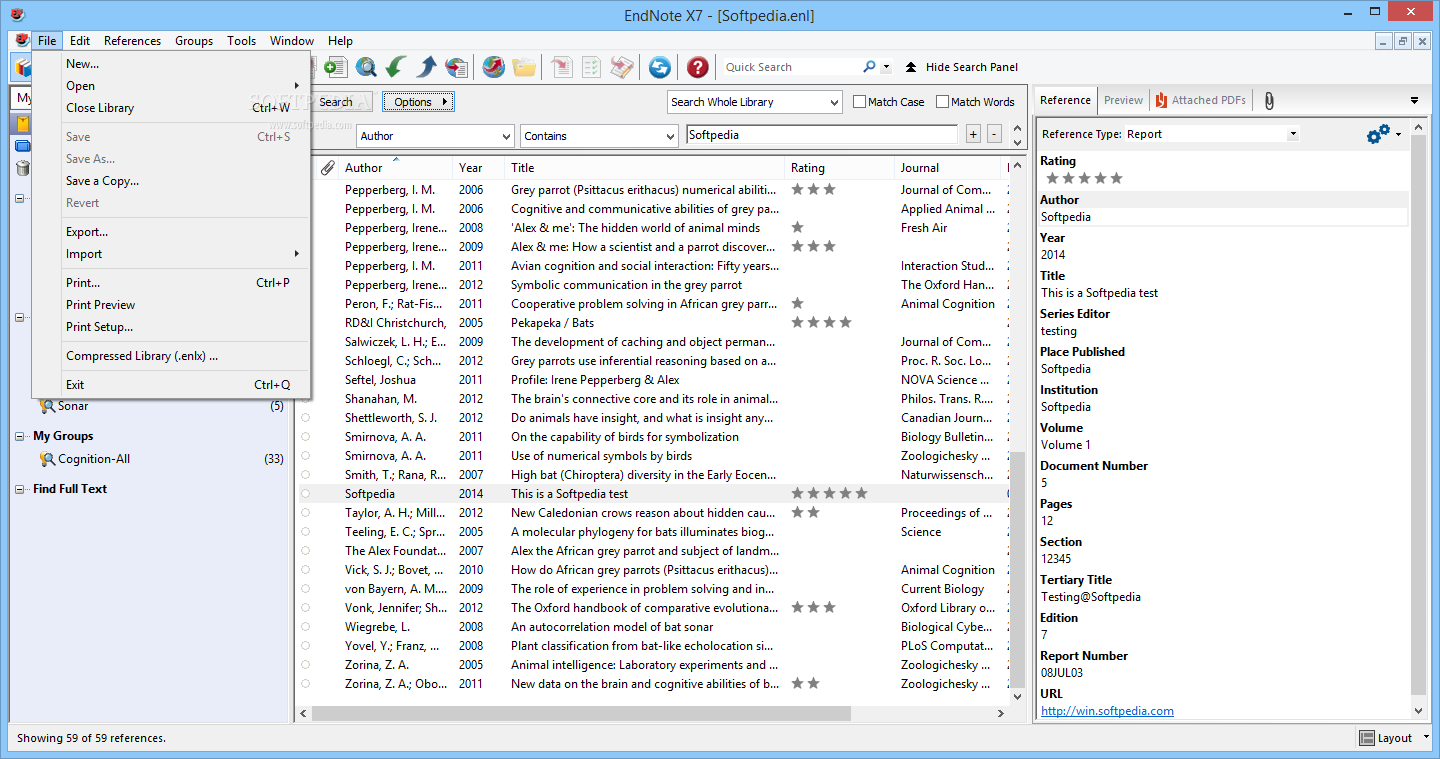Click the reference list vertical scrollbar
The width and height of the screenshot is (1440, 759).
(1017, 570)
